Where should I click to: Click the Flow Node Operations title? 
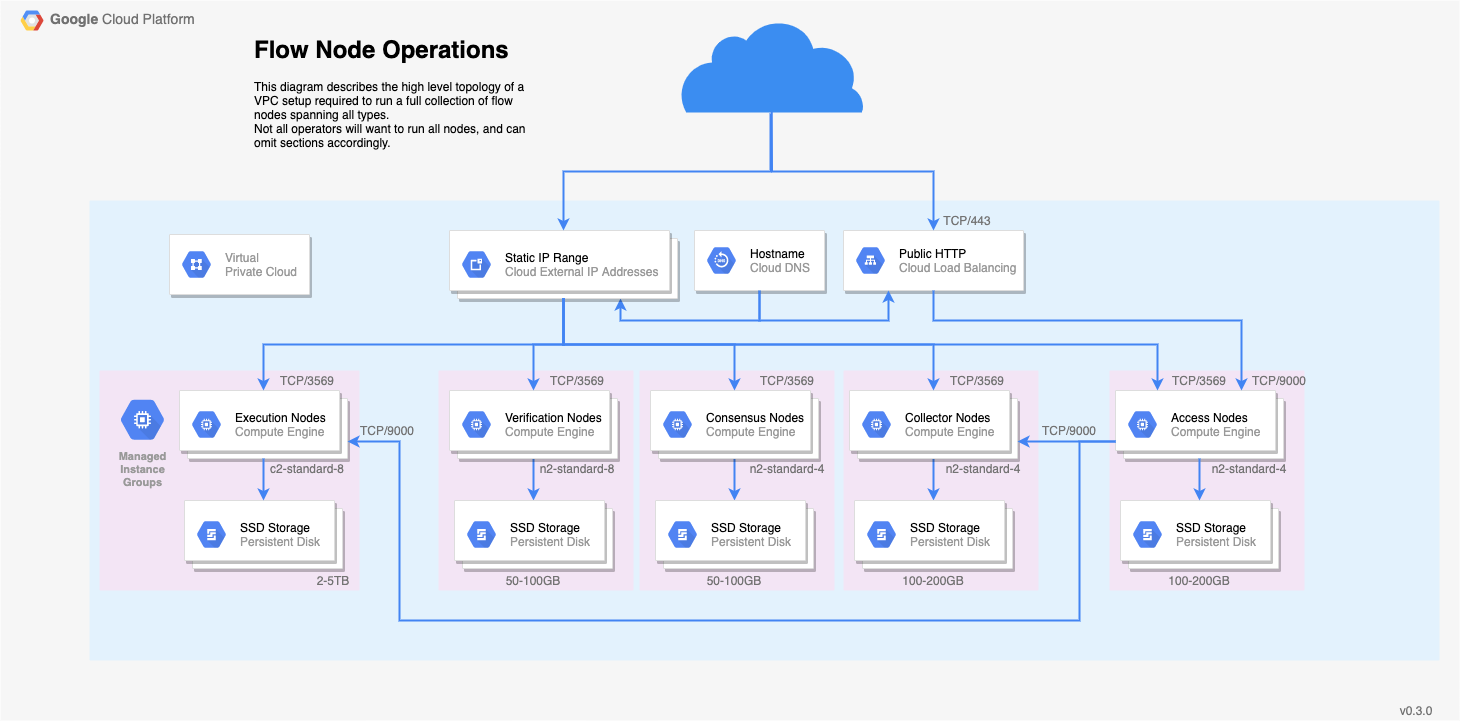(x=381, y=50)
